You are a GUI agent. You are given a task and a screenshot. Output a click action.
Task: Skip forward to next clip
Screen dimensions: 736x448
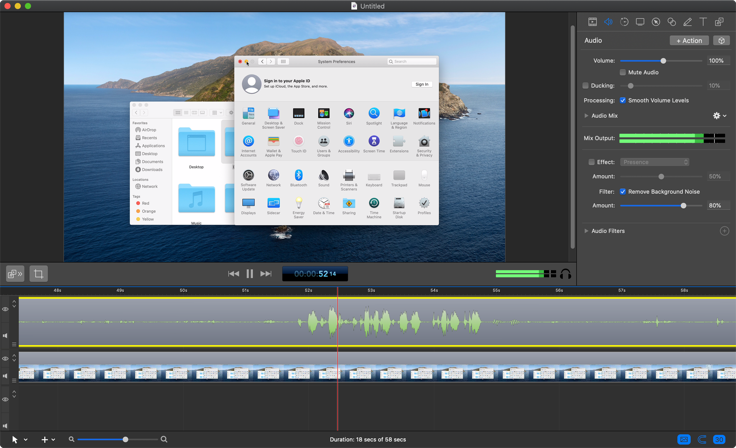point(266,274)
